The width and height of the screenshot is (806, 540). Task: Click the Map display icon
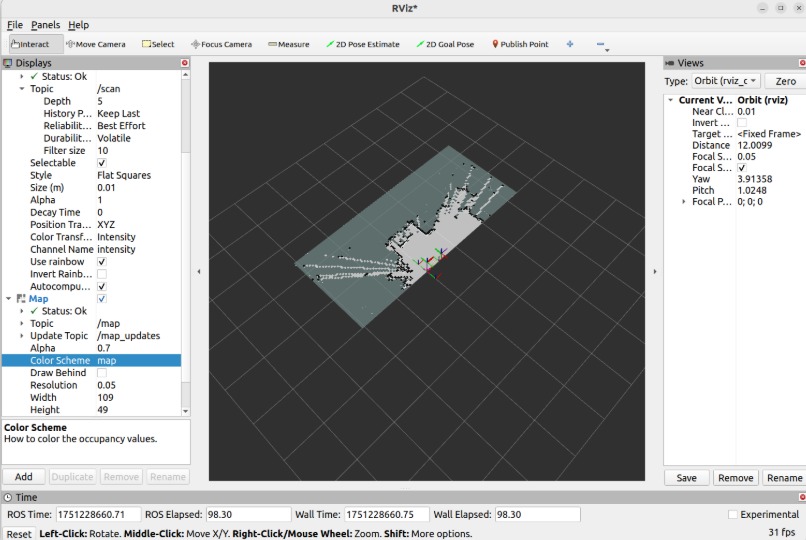pos(21,299)
